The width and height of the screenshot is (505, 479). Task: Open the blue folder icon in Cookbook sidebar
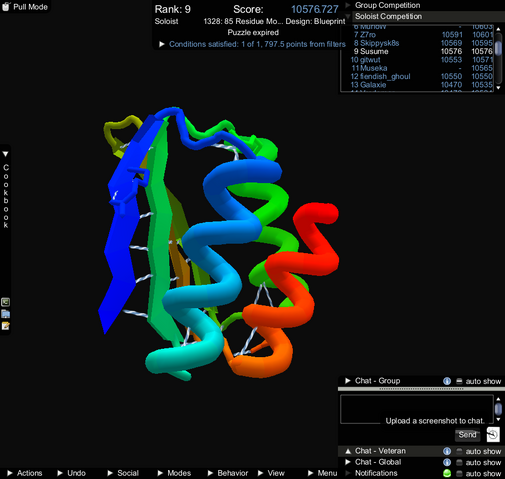[x=6, y=314]
